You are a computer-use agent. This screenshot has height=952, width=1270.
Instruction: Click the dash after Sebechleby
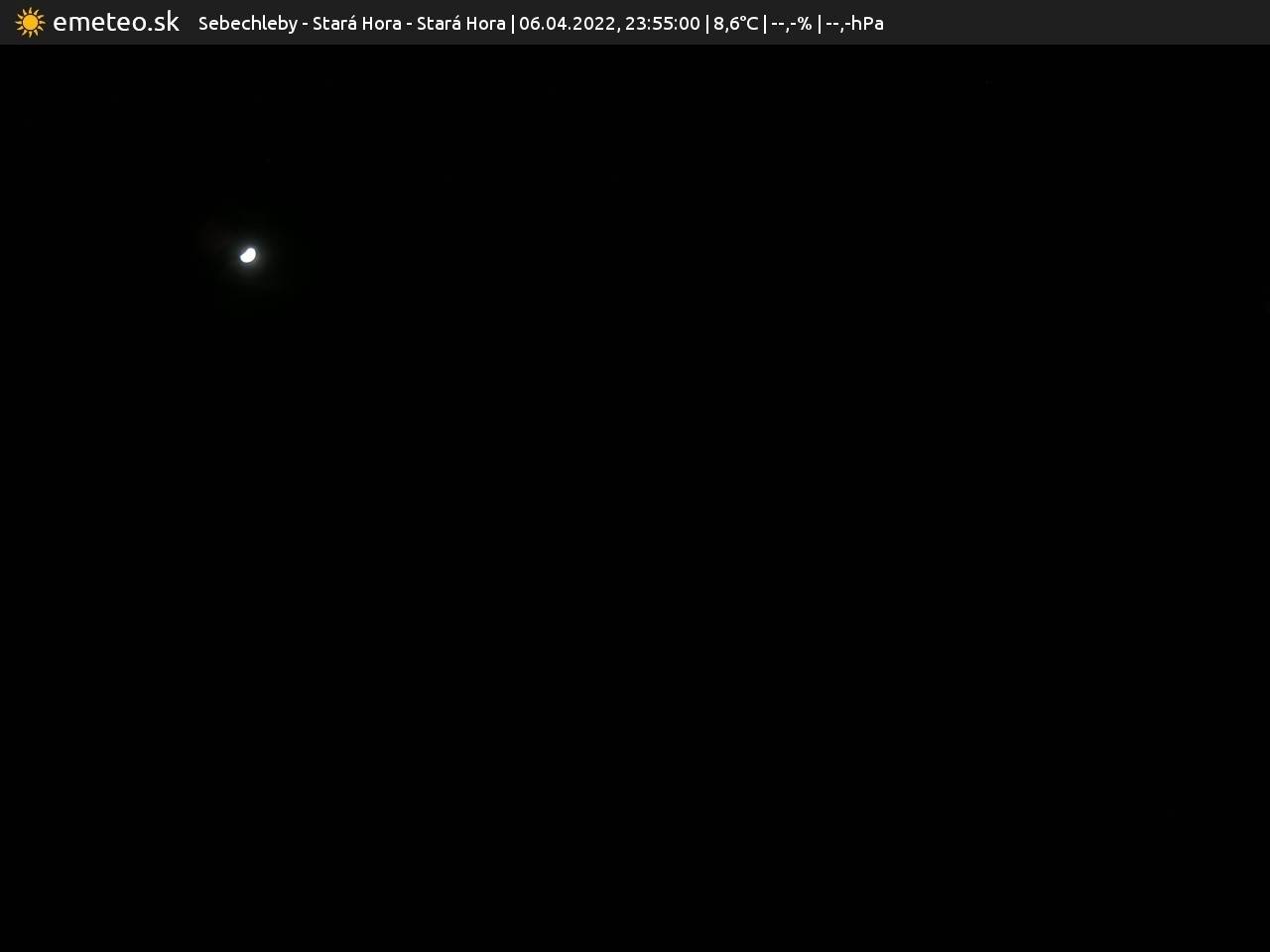tap(305, 24)
